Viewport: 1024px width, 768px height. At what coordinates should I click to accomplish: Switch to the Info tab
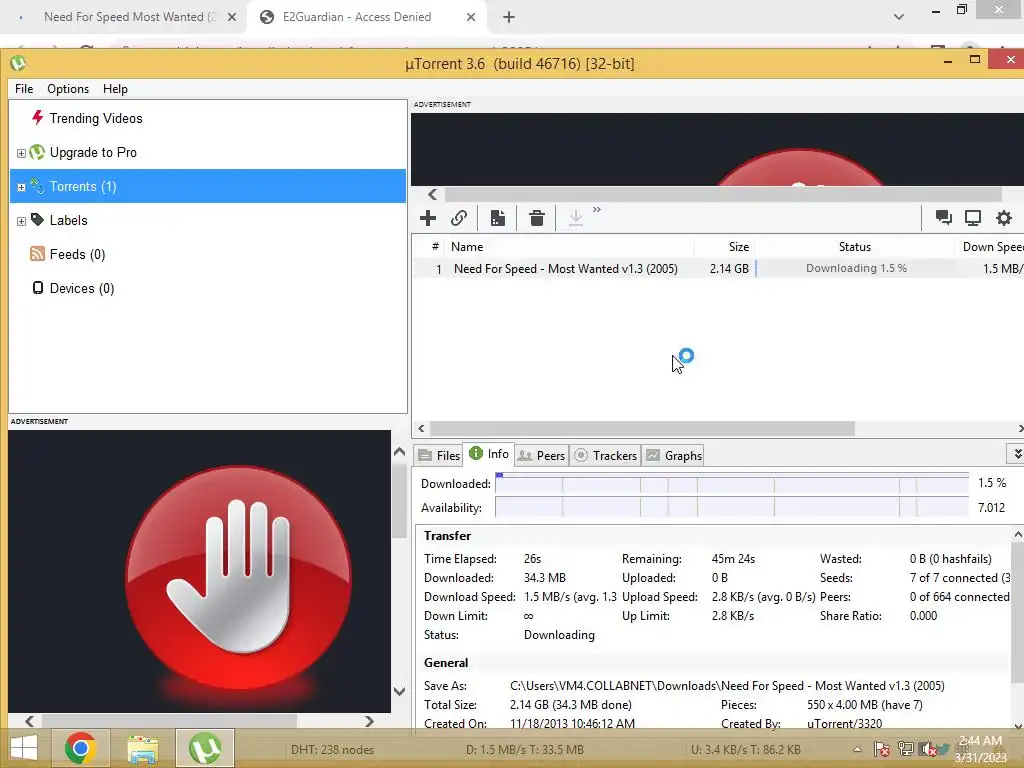(489, 454)
